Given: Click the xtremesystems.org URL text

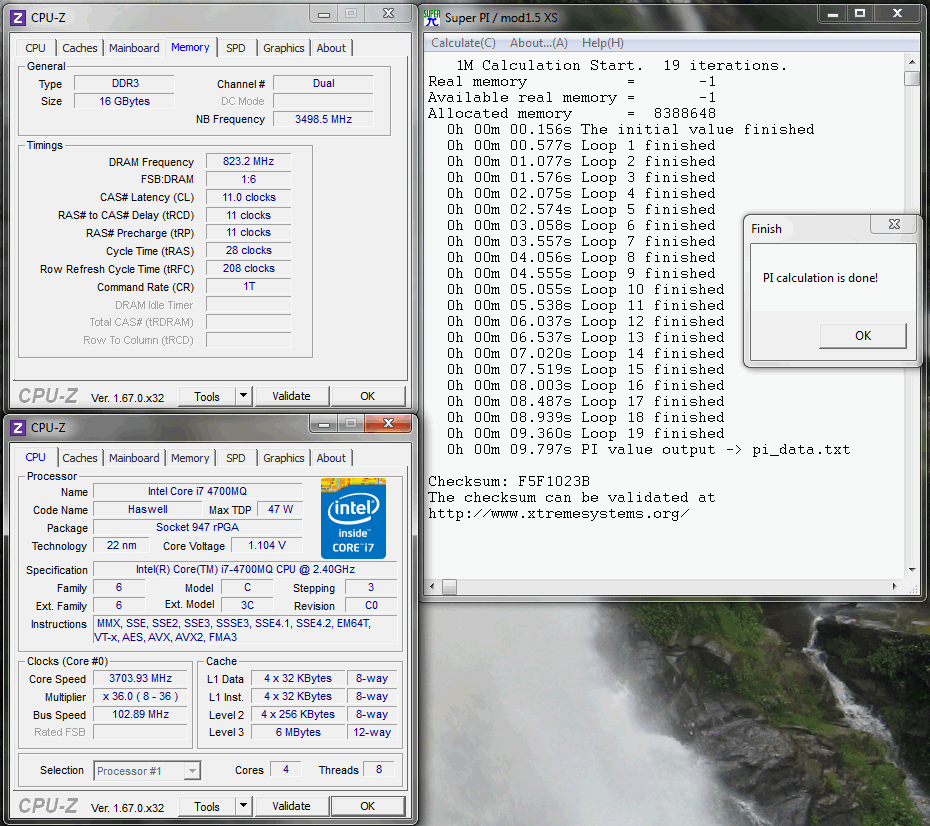Looking at the screenshot, I should coord(559,513).
